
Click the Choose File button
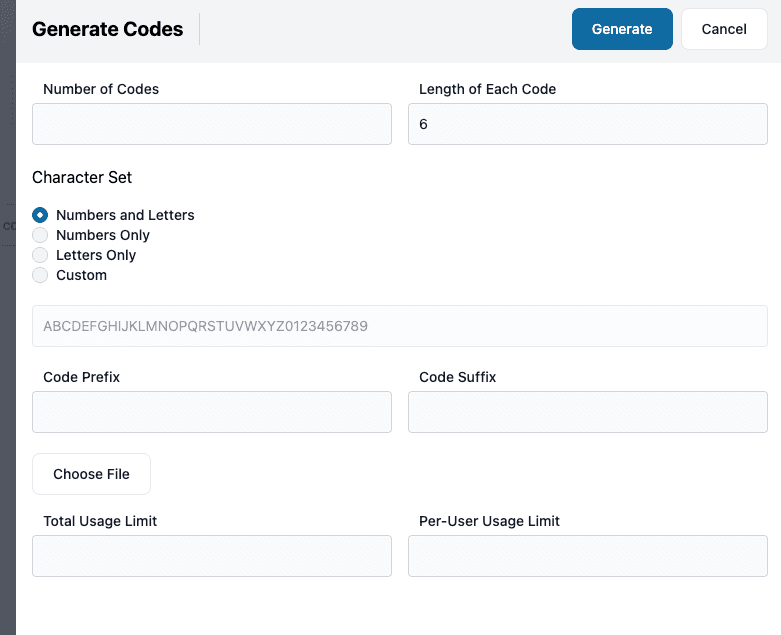click(x=91, y=474)
